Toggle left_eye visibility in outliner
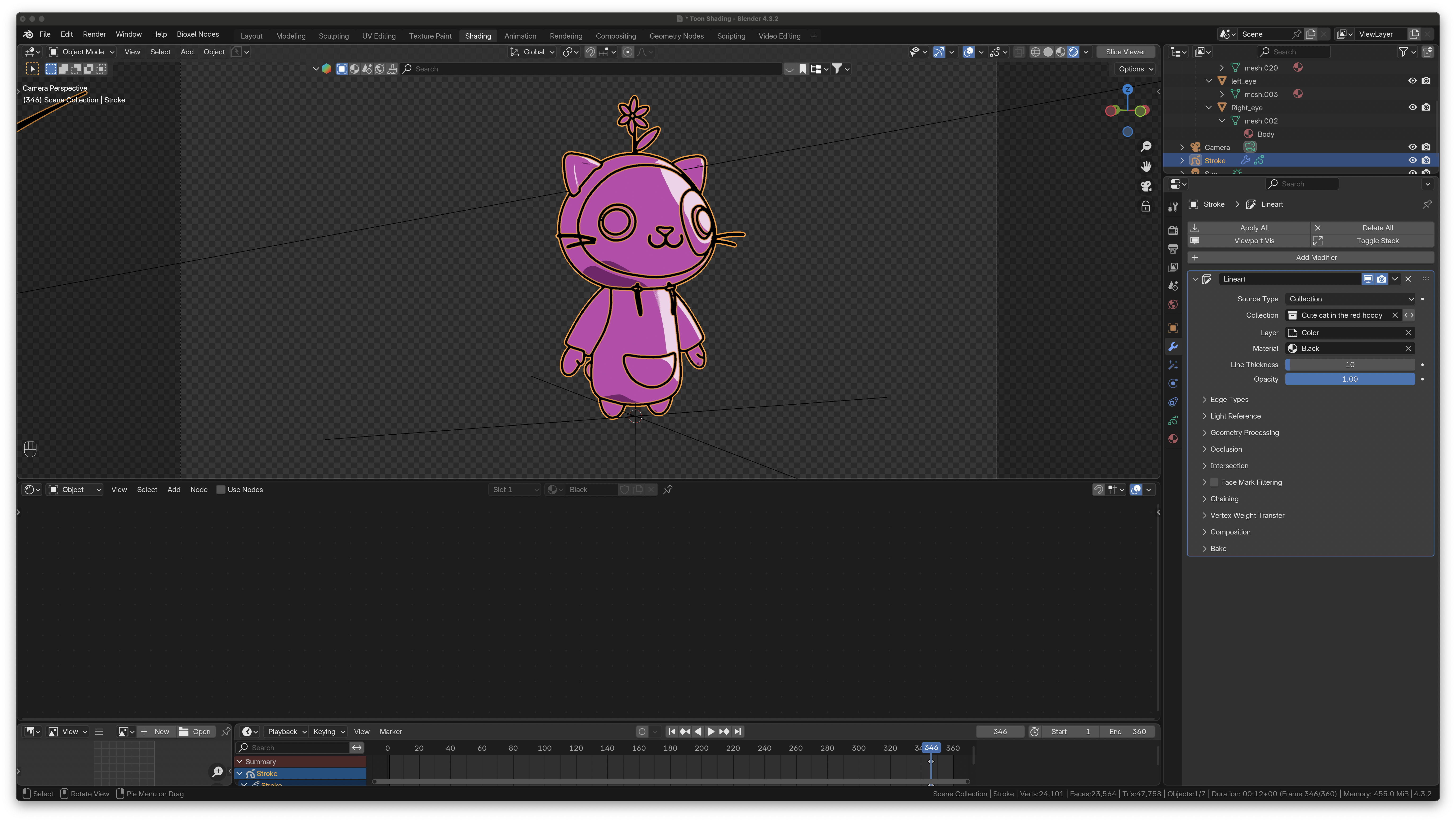Viewport: 1456px width, 821px height. 1412,81
